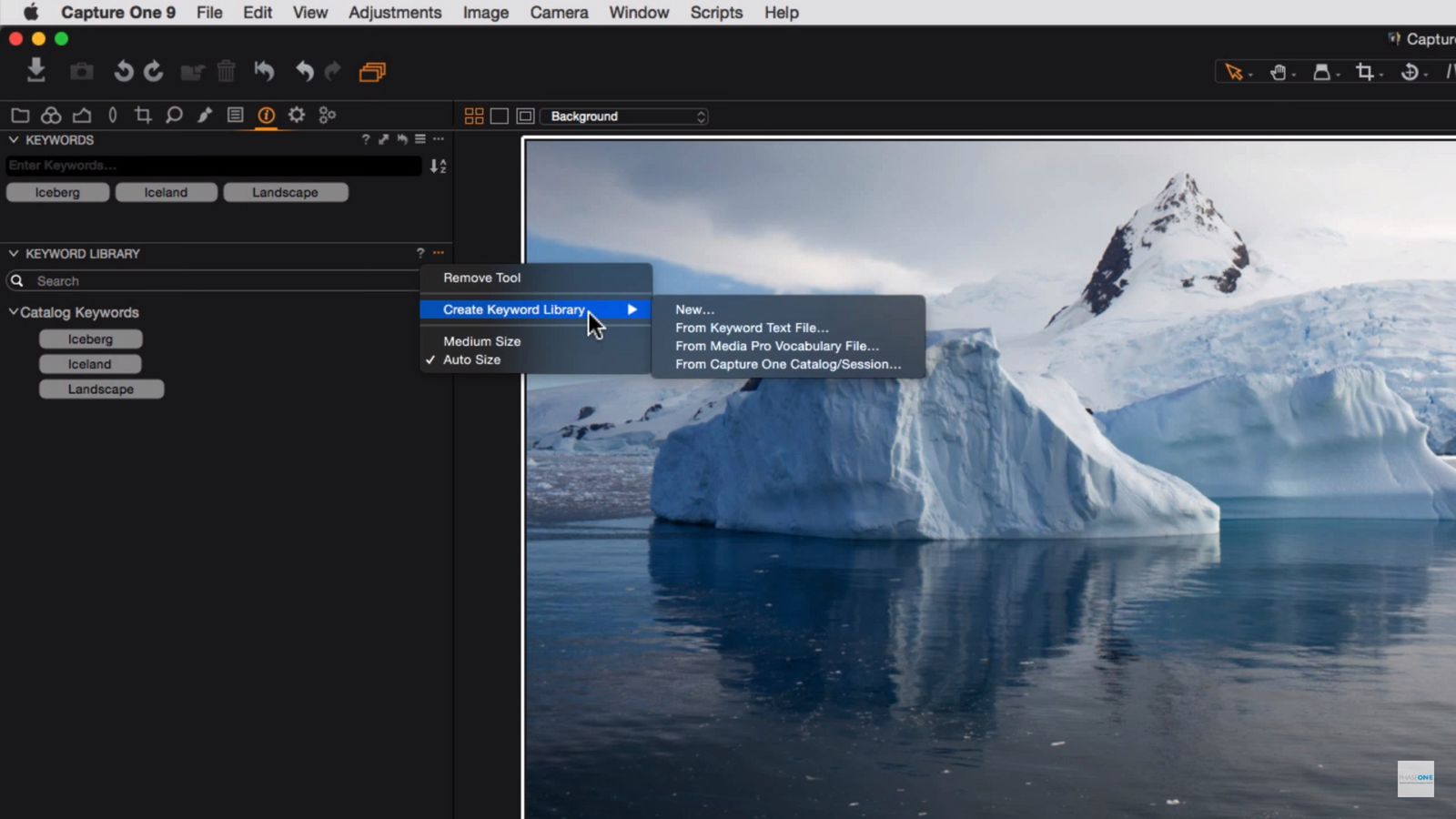Viewport: 1456px width, 819px height.
Task: Select the Pan hand cursor tool
Action: pyautogui.click(x=1279, y=72)
